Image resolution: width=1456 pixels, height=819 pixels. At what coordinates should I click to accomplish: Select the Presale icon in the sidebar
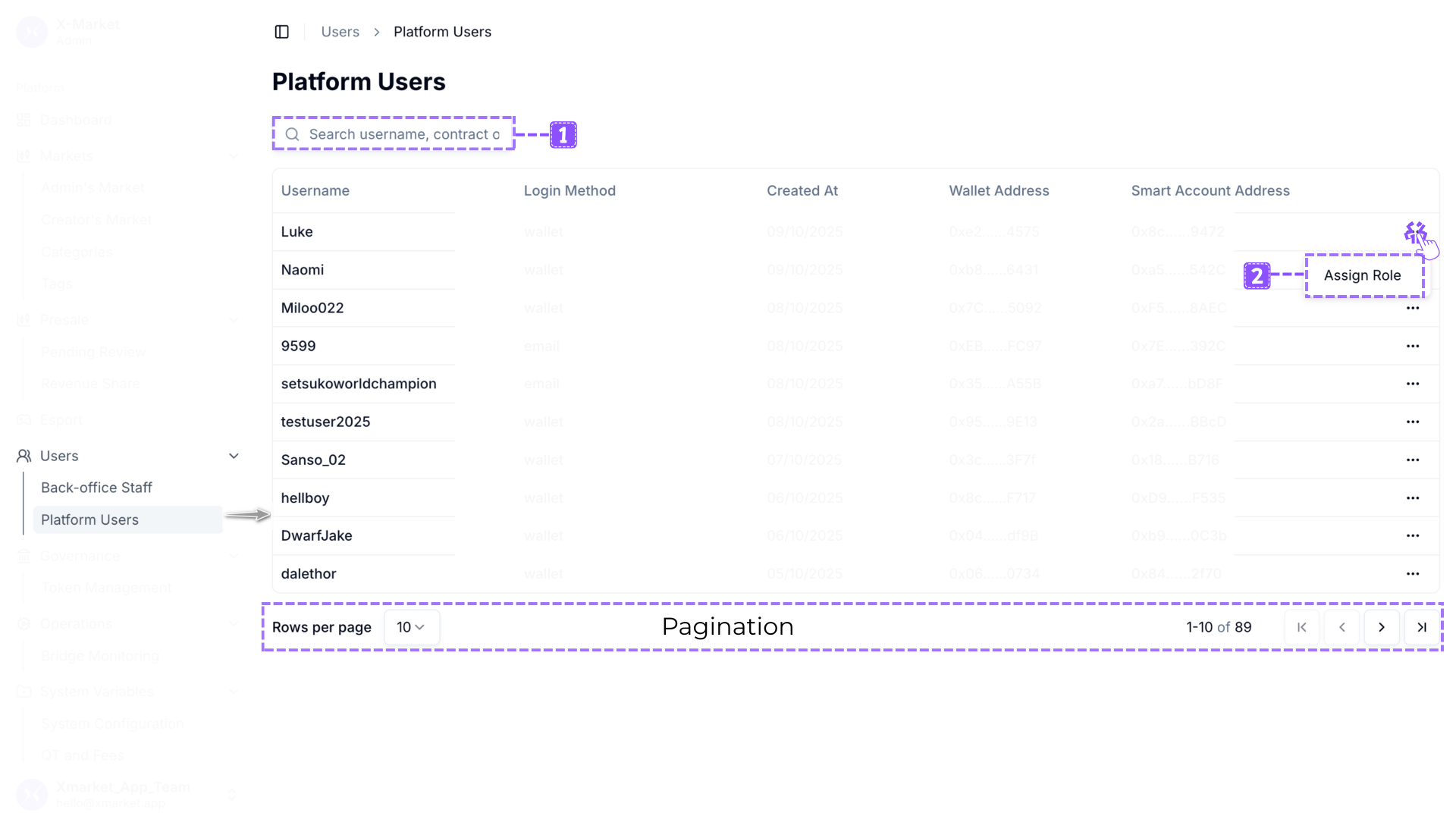[24, 319]
